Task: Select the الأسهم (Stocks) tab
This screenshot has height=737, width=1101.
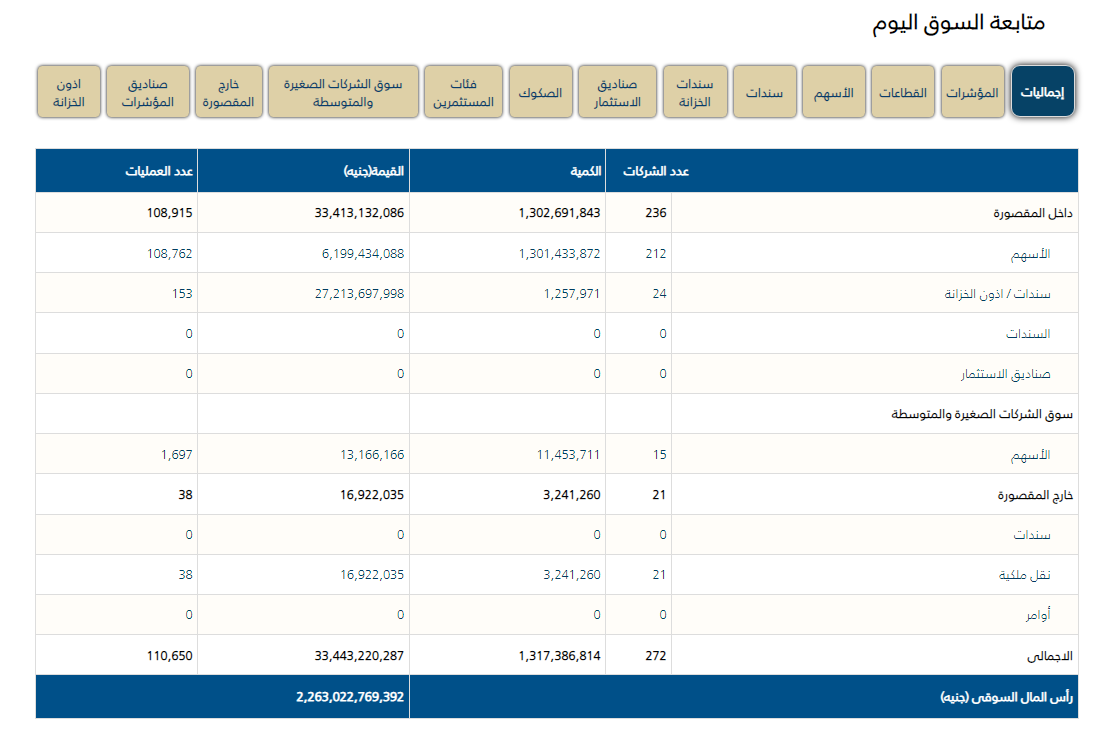Action: [834, 91]
